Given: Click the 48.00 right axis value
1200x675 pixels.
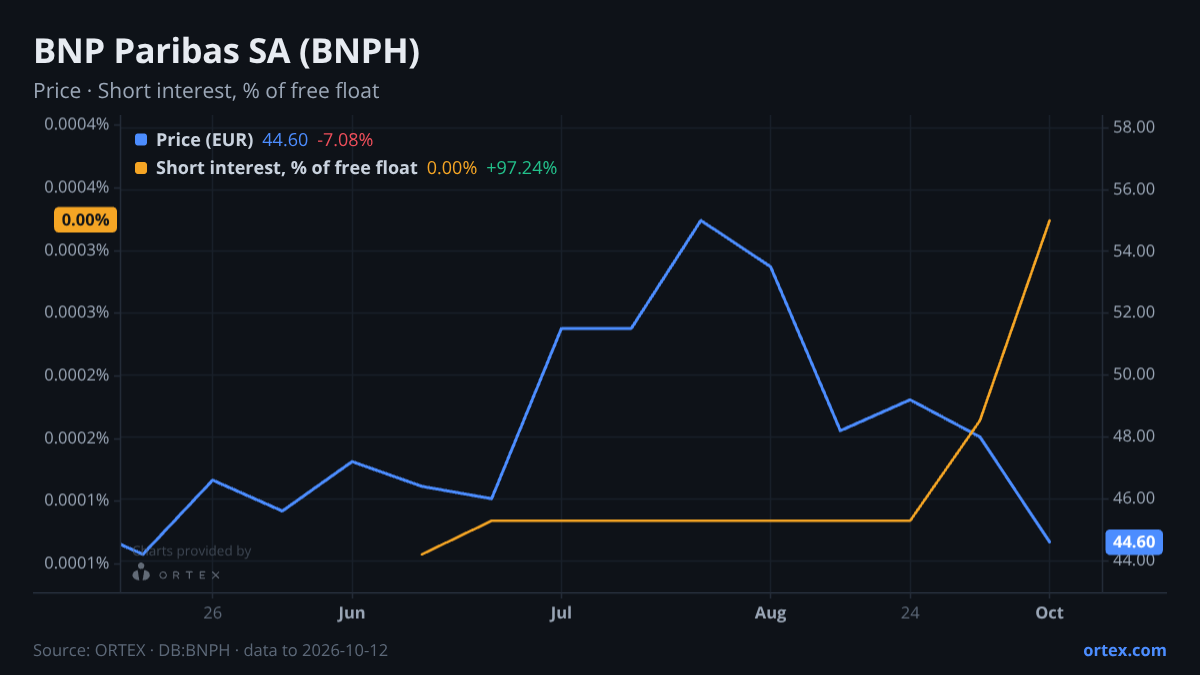Looking at the screenshot, I should (1134, 437).
